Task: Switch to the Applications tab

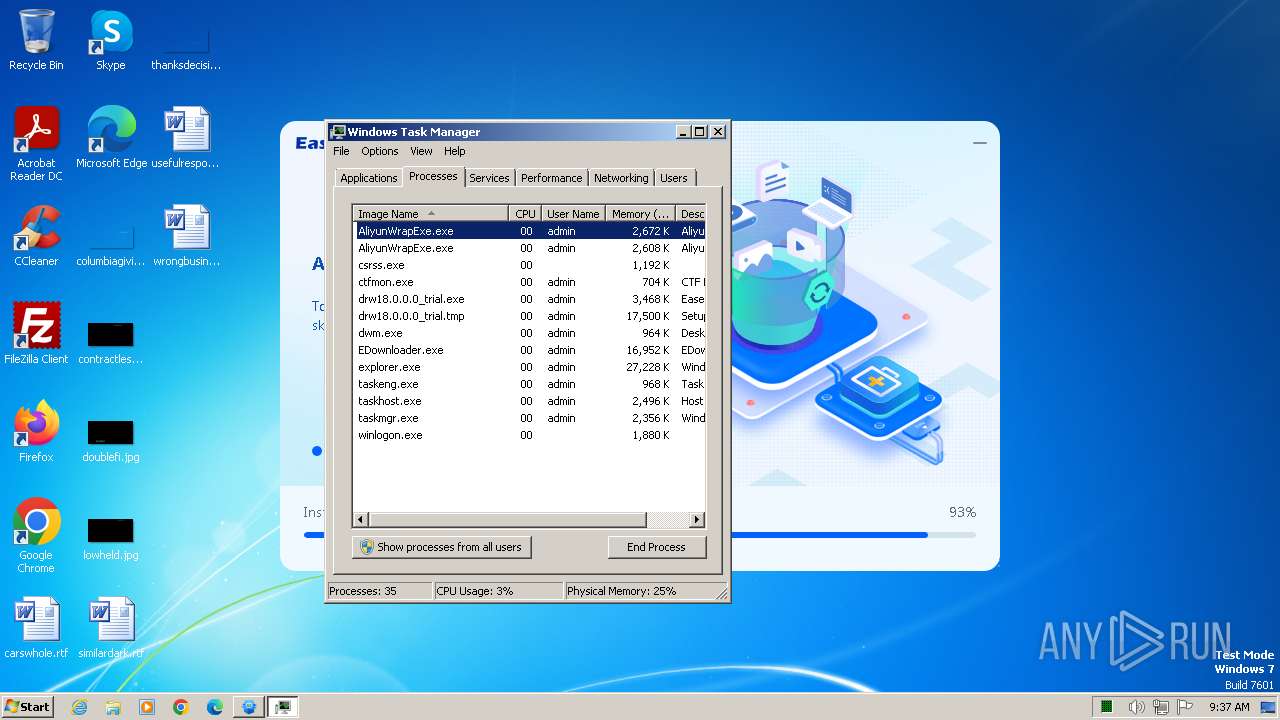Action: pyautogui.click(x=369, y=178)
